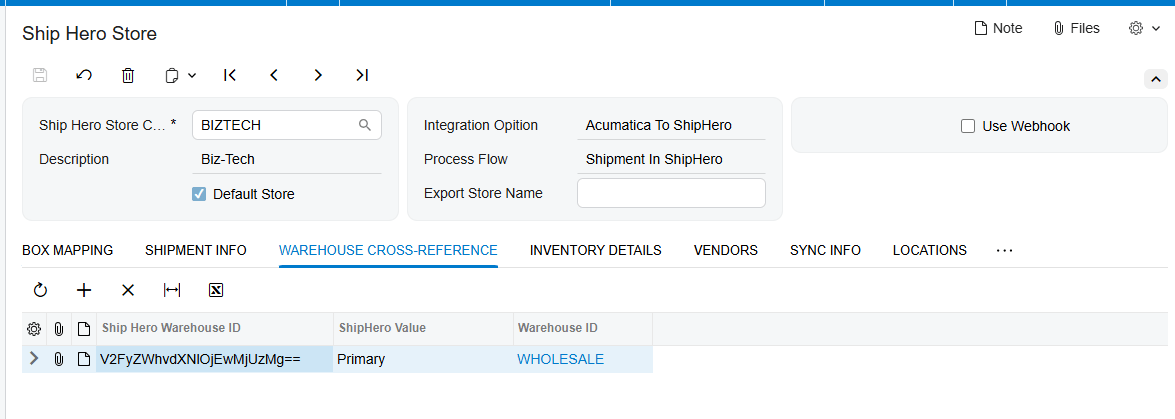Enable the Use Webhook checkbox
This screenshot has width=1175, height=419.
point(967,126)
